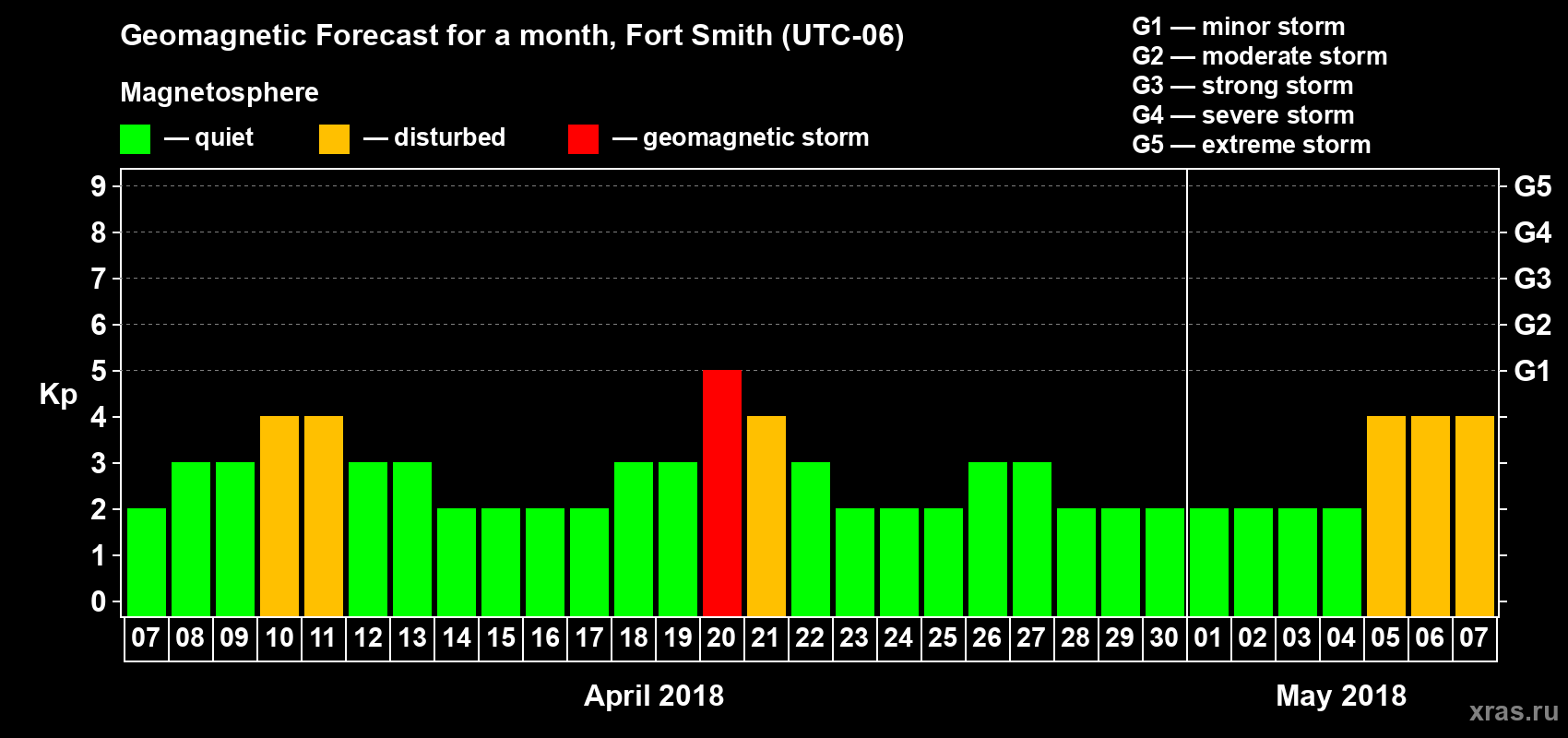The width and height of the screenshot is (1568, 738).
Task: Click the 'G5' right-axis label
Action: pyautogui.click(x=1533, y=186)
